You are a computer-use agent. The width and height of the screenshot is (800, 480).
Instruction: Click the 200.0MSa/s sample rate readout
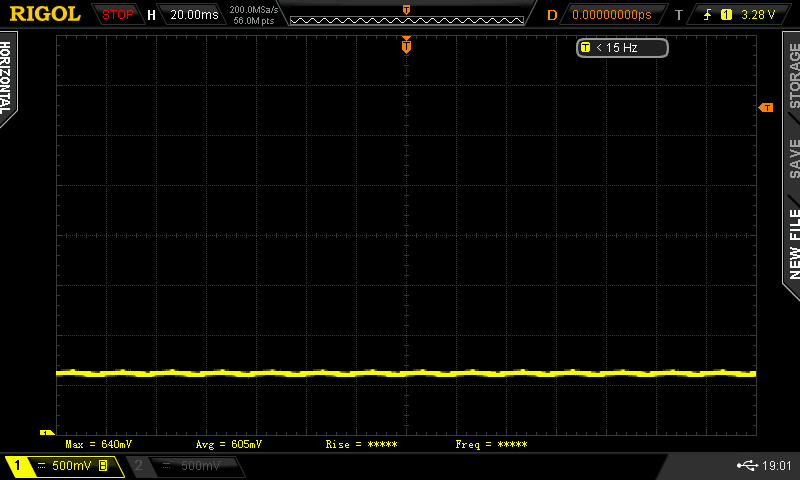(x=254, y=10)
